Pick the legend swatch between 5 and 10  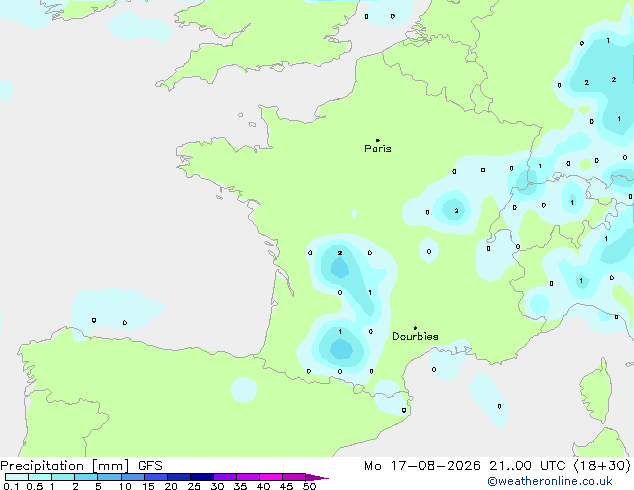point(109,477)
